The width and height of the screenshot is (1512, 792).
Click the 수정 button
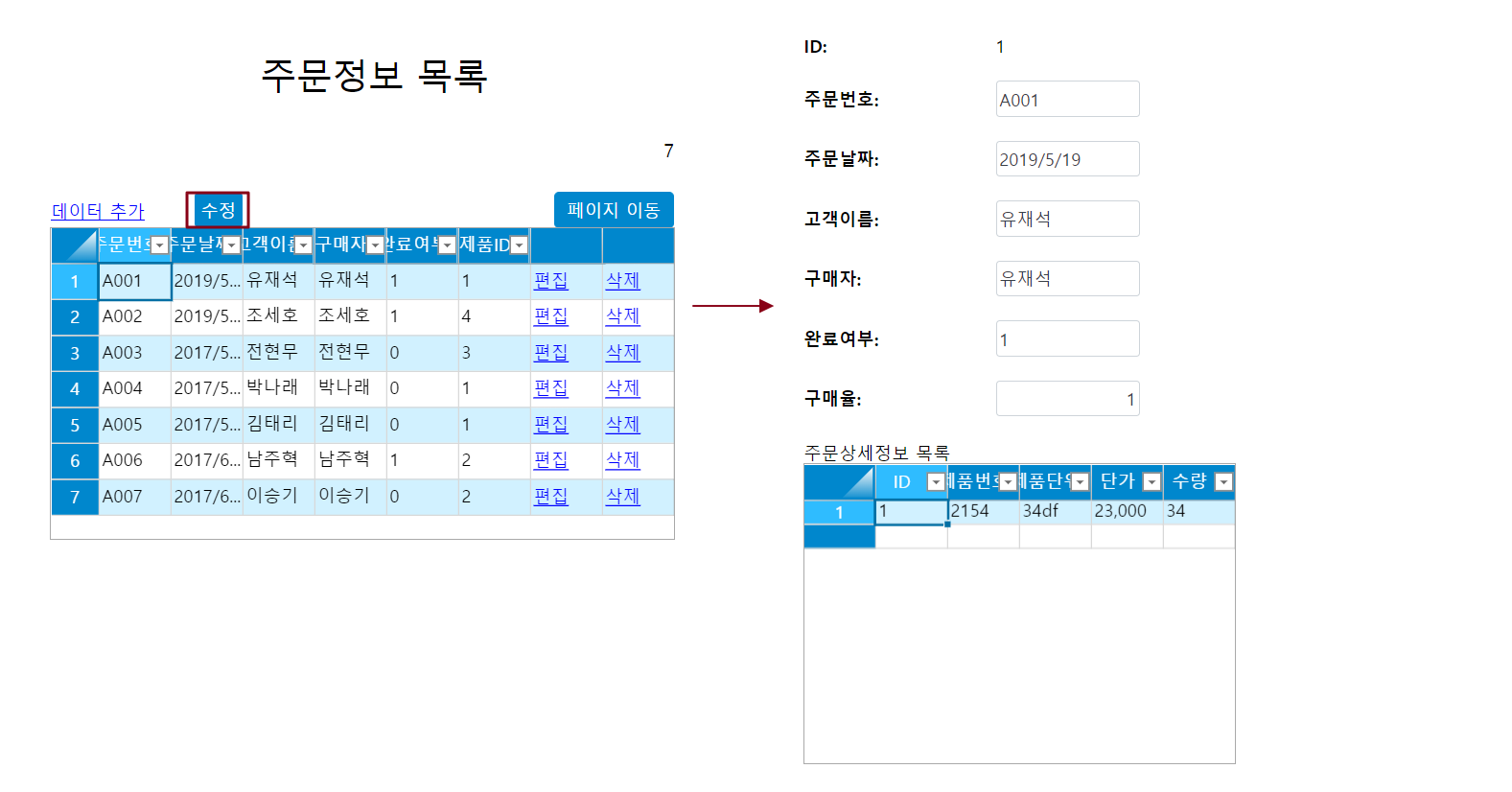point(218,210)
